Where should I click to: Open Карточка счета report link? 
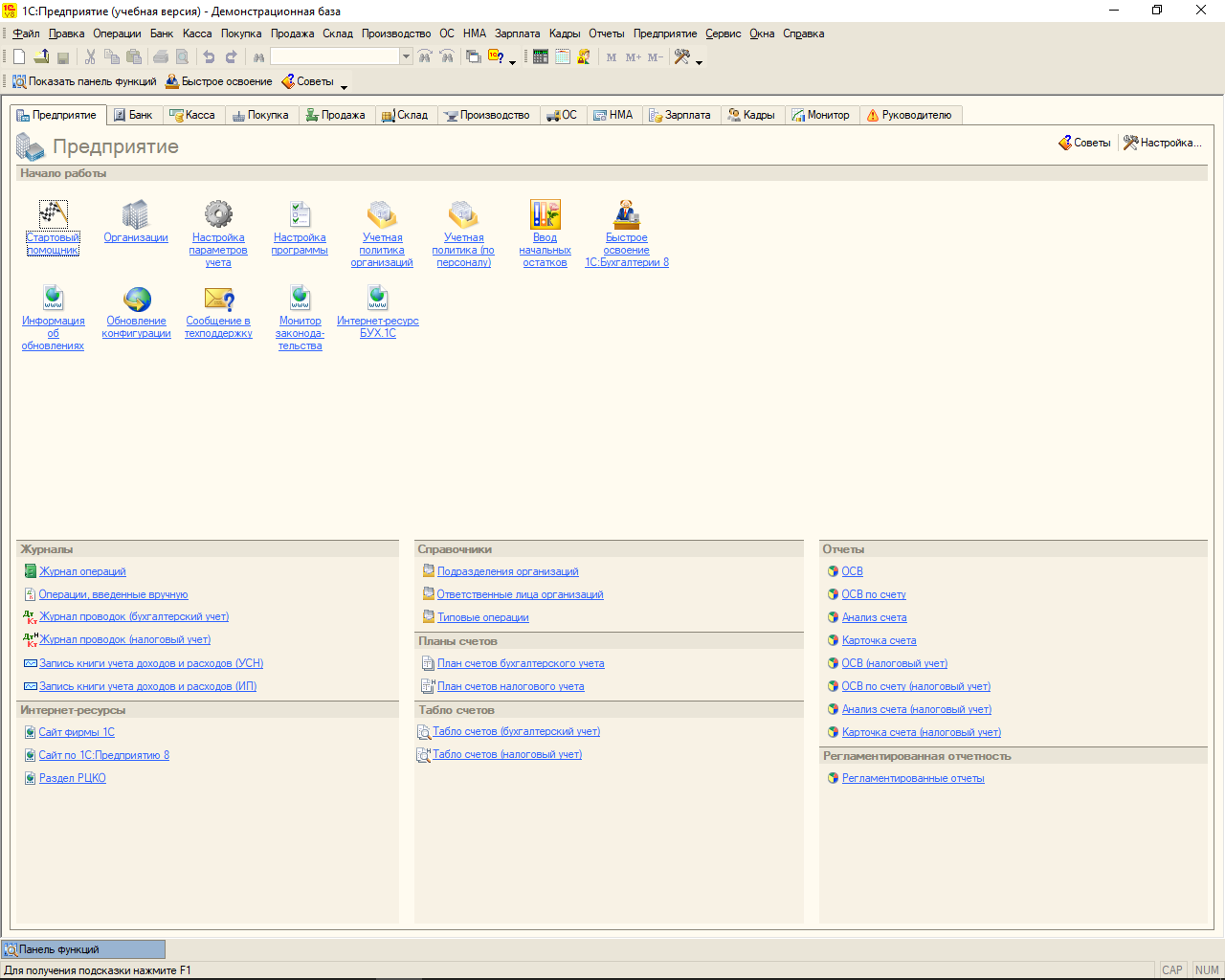click(880, 640)
